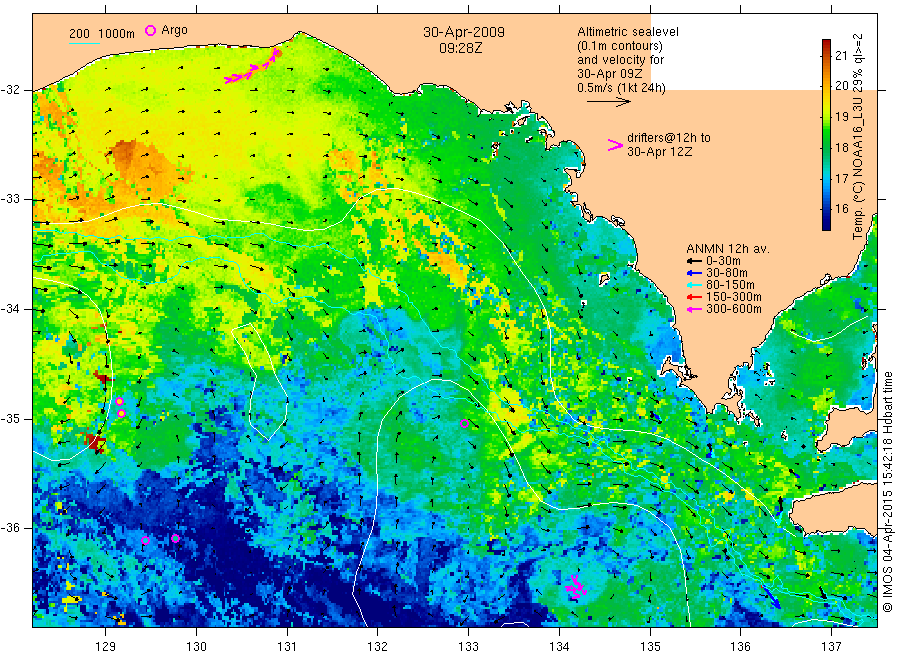Click the '30-Apr-2009' date title
The image size is (900, 660).
click(464, 32)
